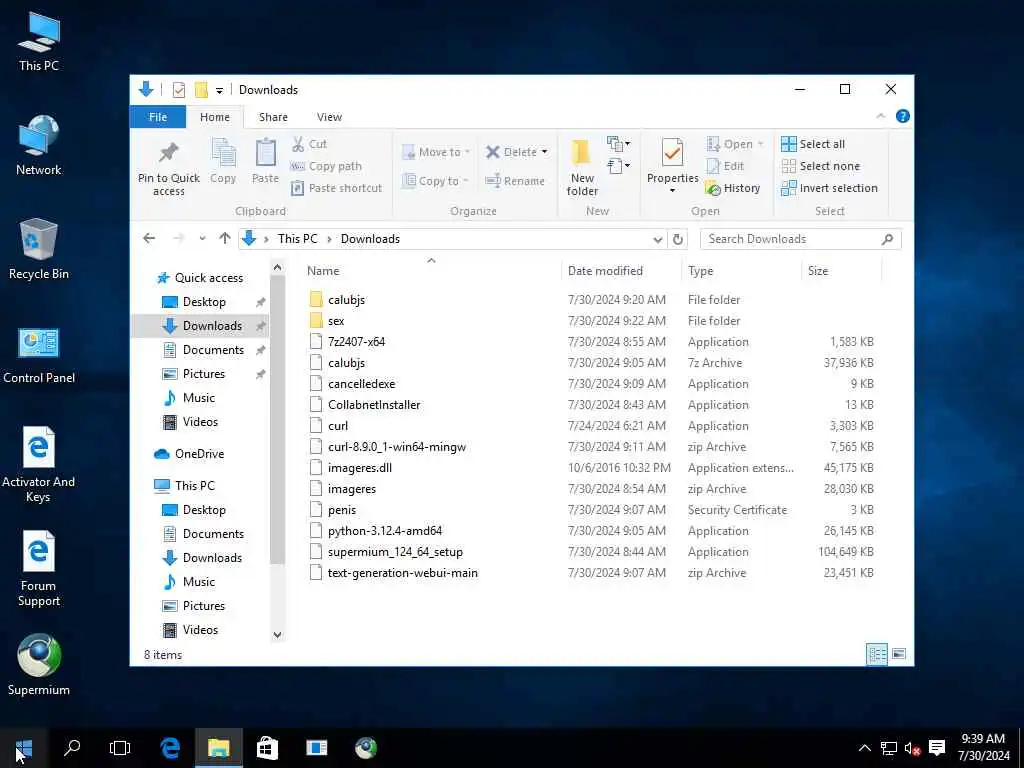Click Select none in ribbon
Viewport: 1024px width, 768px height.
click(x=820, y=166)
